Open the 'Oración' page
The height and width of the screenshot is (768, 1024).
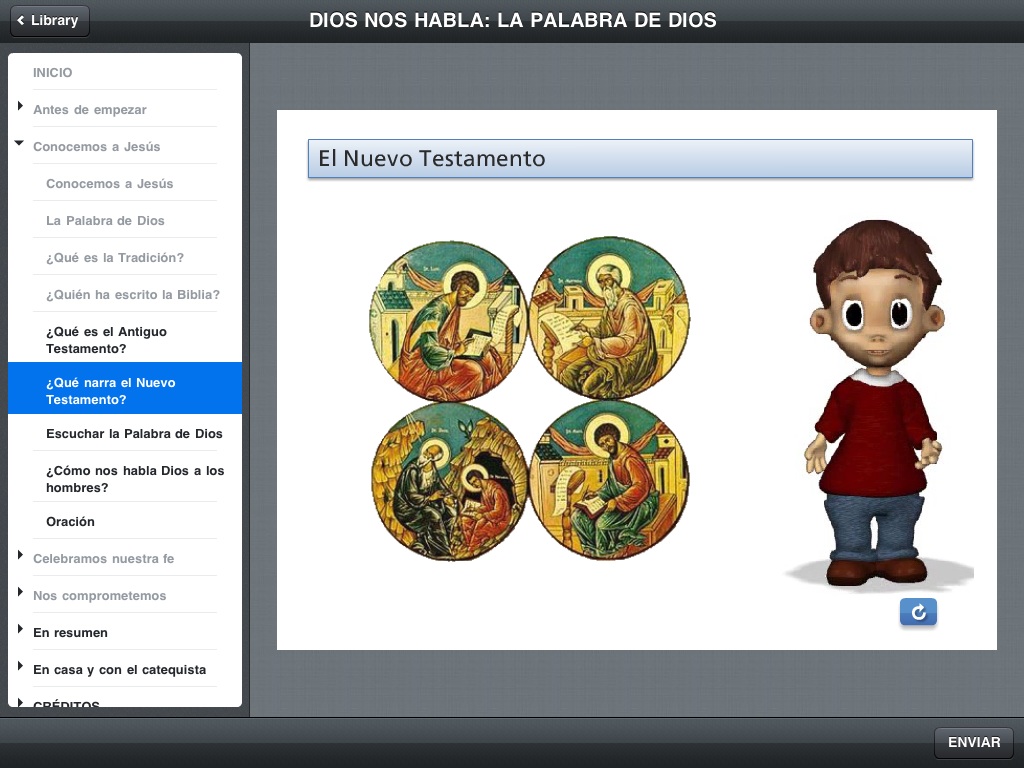(70, 521)
